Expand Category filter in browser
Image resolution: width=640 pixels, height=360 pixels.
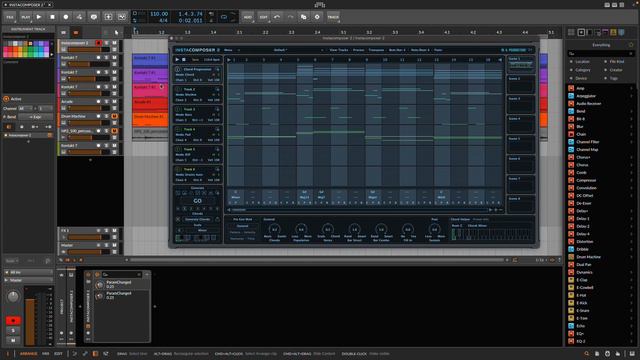point(582,70)
